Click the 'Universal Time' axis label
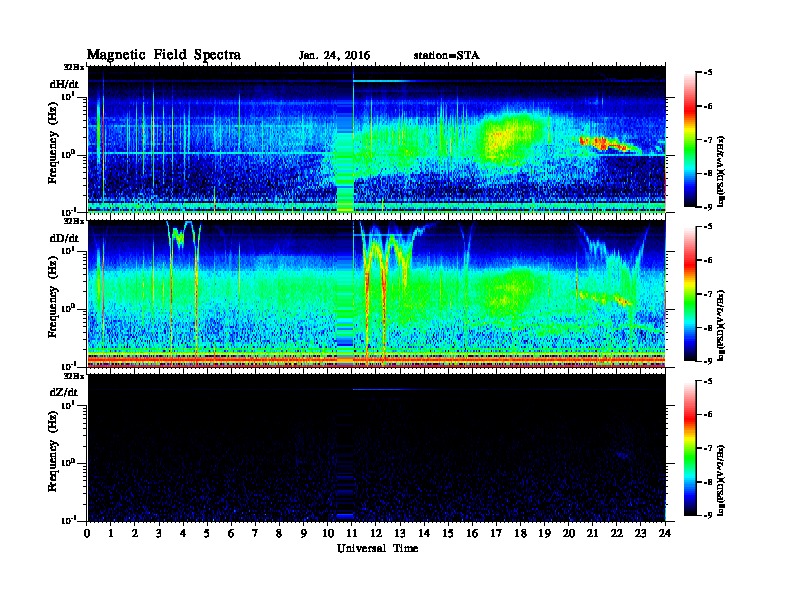The width and height of the screenshot is (792, 612). pos(377,548)
